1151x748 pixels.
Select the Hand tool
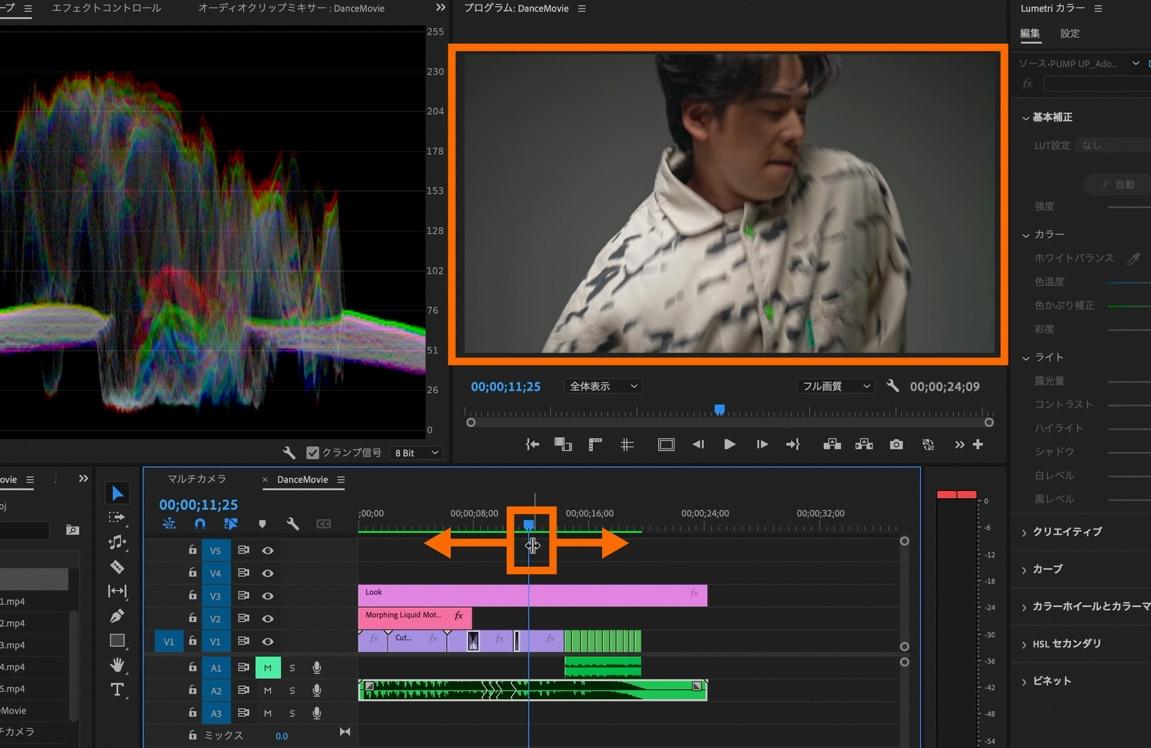pos(117,665)
